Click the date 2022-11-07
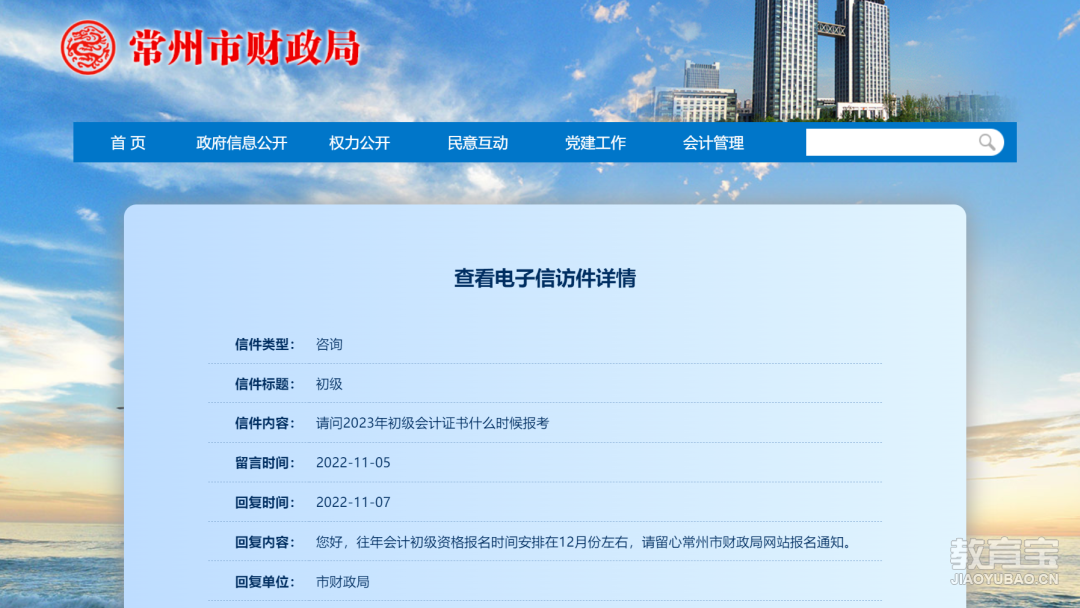This screenshot has width=1080, height=608. click(x=353, y=503)
